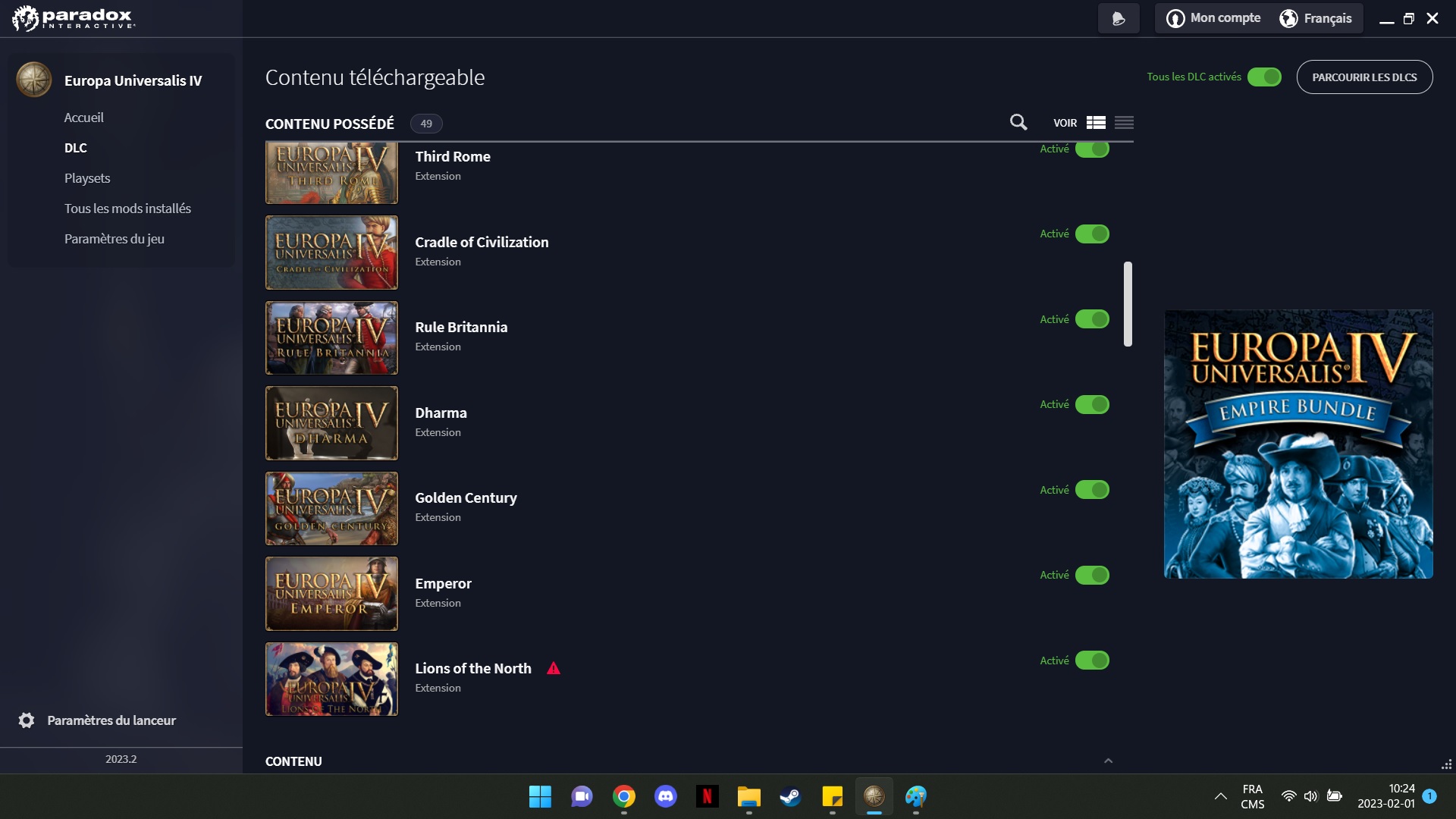Collapse the CONTENU section chevron
The image size is (1456, 819).
tap(1108, 761)
